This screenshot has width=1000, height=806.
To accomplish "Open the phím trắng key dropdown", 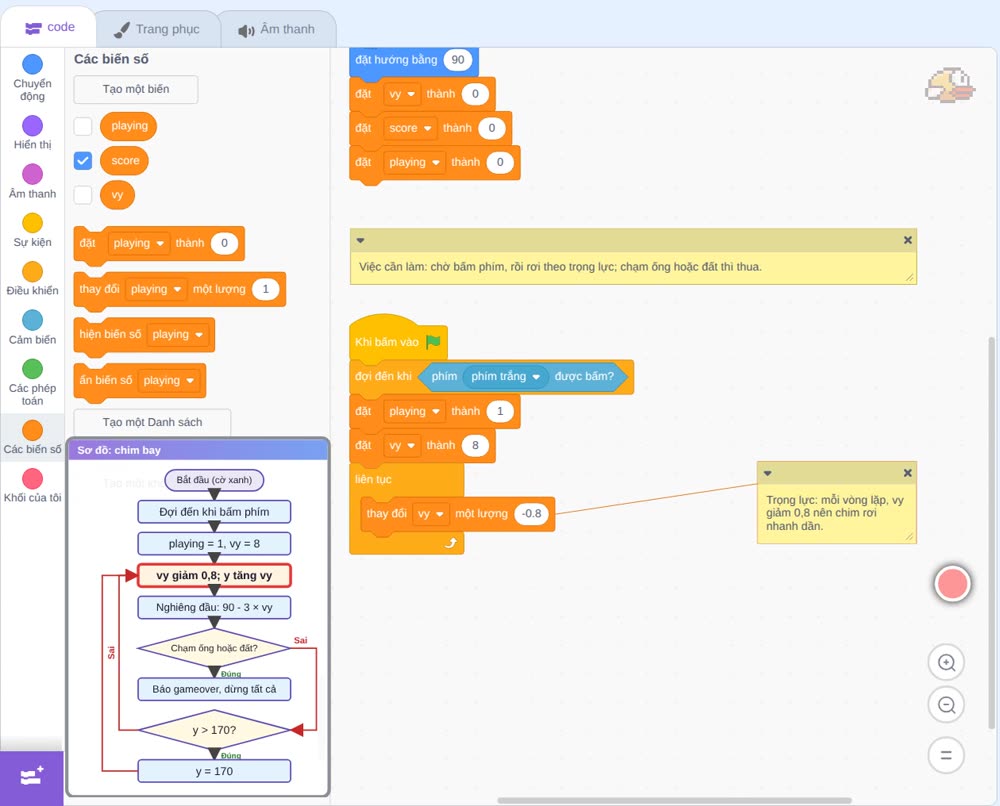I will pyautogui.click(x=505, y=376).
